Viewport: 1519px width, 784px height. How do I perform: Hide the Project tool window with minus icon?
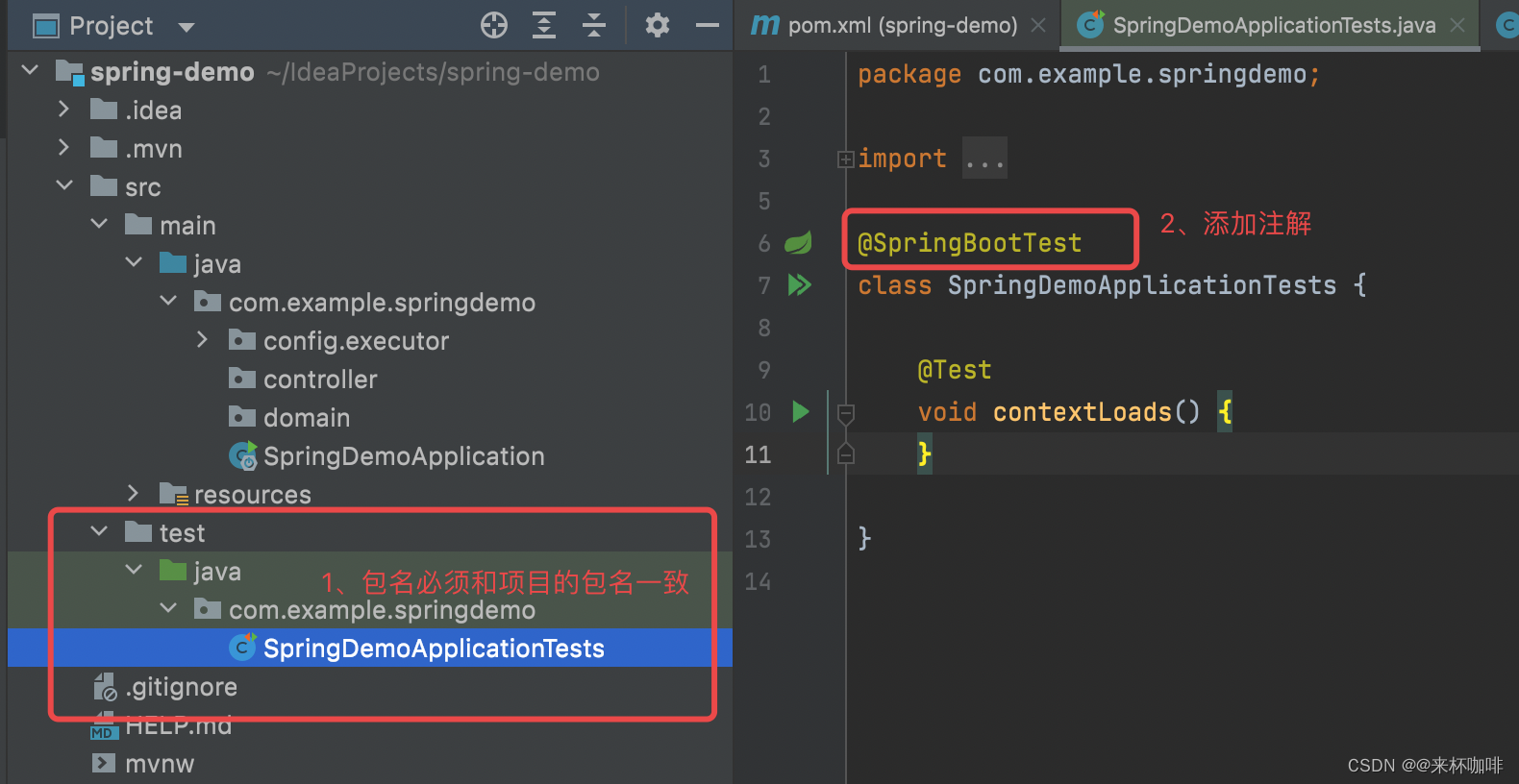point(708,25)
